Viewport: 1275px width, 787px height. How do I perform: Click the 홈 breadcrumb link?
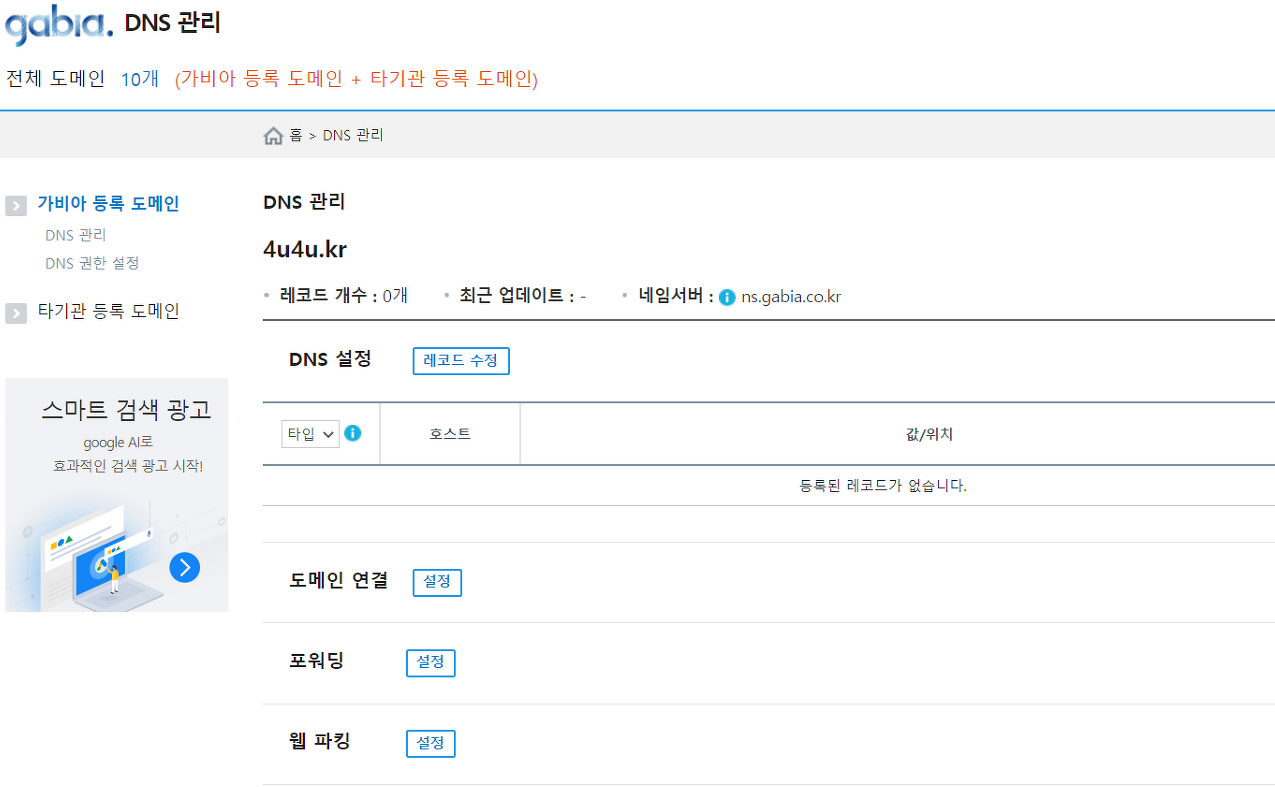294,135
